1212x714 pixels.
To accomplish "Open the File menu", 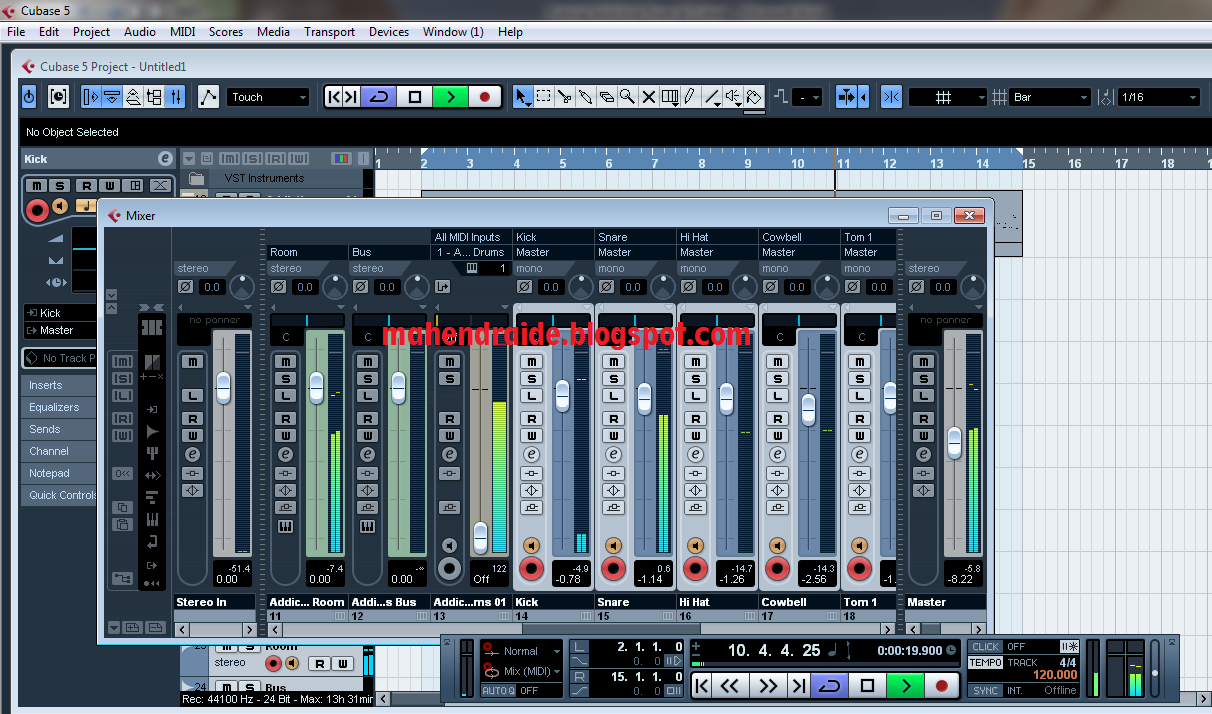I will tap(16, 32).
